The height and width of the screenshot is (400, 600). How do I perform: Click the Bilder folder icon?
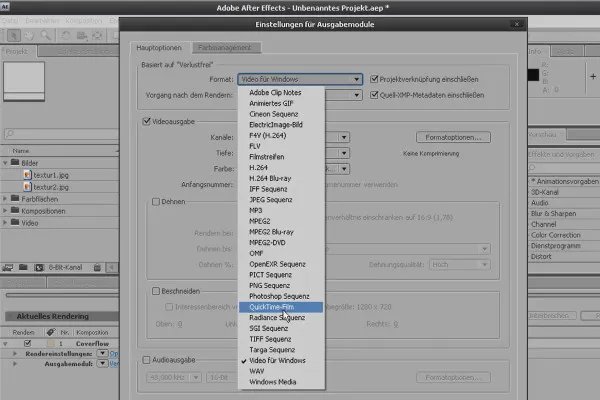point(15,163)
